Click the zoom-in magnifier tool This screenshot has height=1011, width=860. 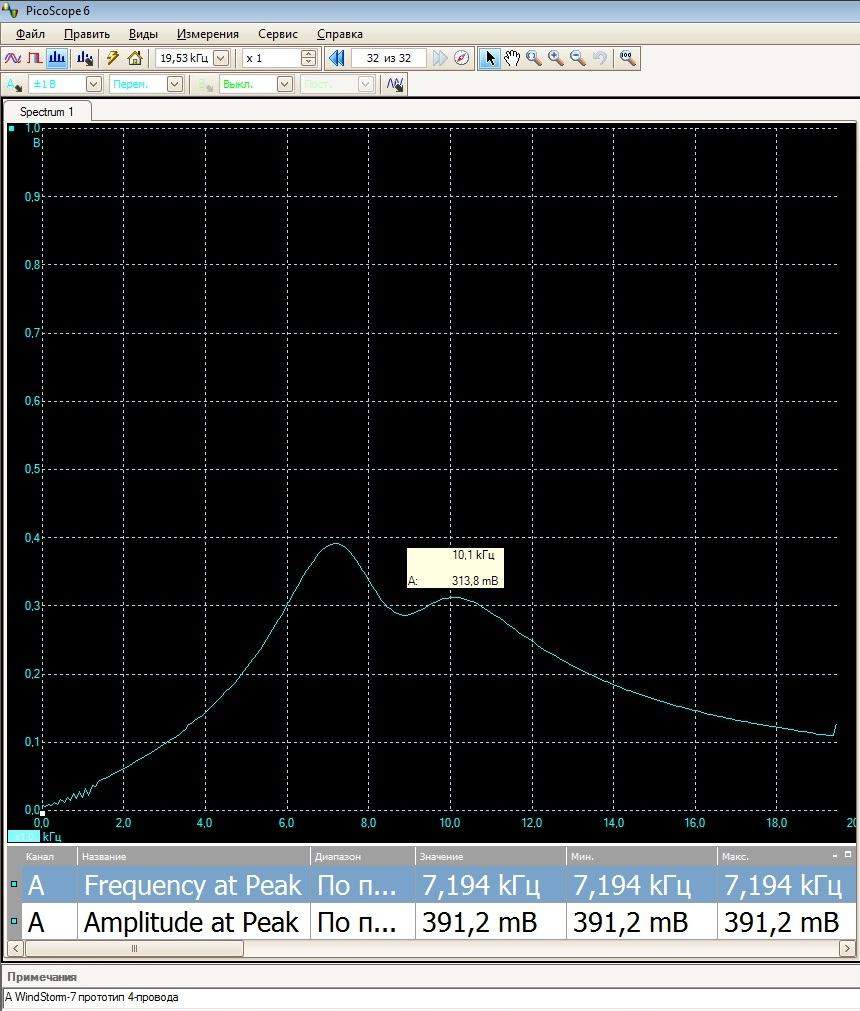556,58
